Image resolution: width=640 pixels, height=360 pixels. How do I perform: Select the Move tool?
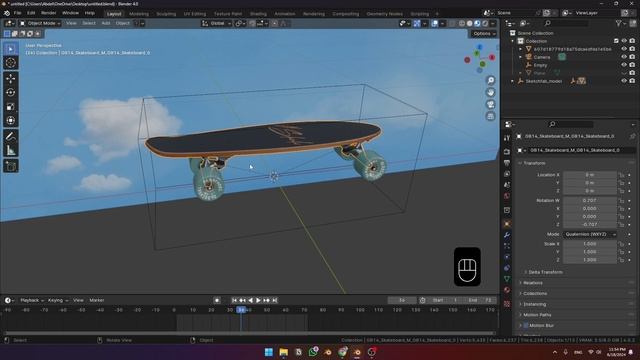click(x=11, y=78)
